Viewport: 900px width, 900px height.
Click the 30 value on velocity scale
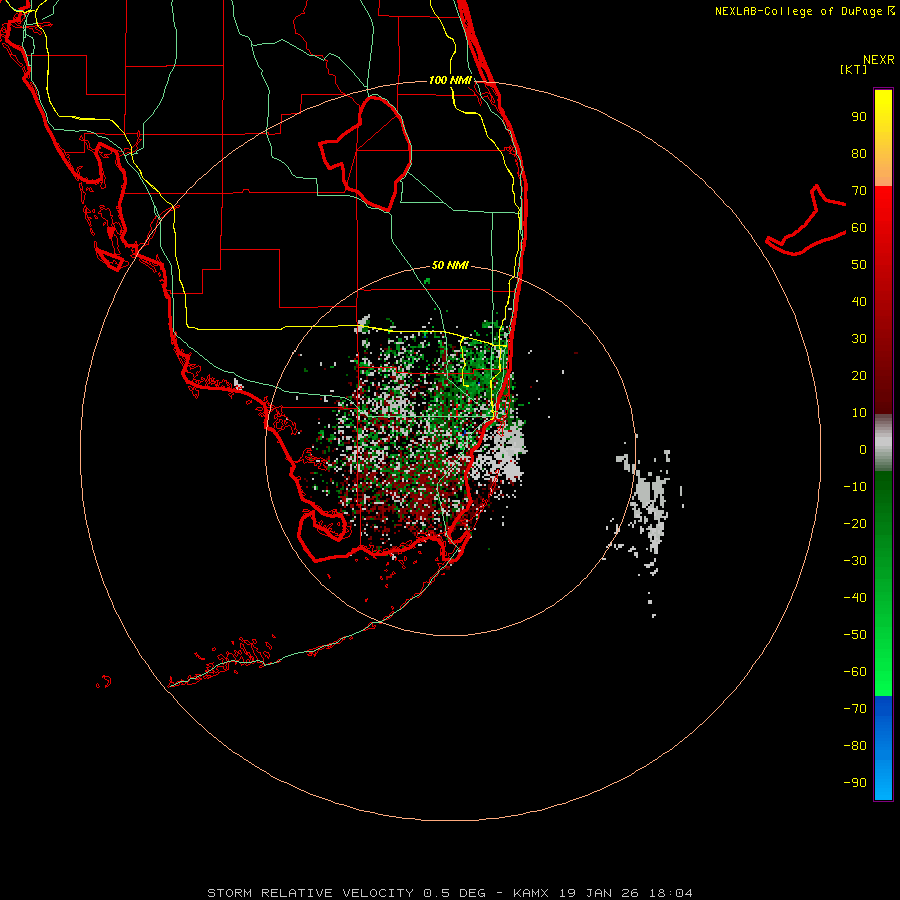pos(859,339)
